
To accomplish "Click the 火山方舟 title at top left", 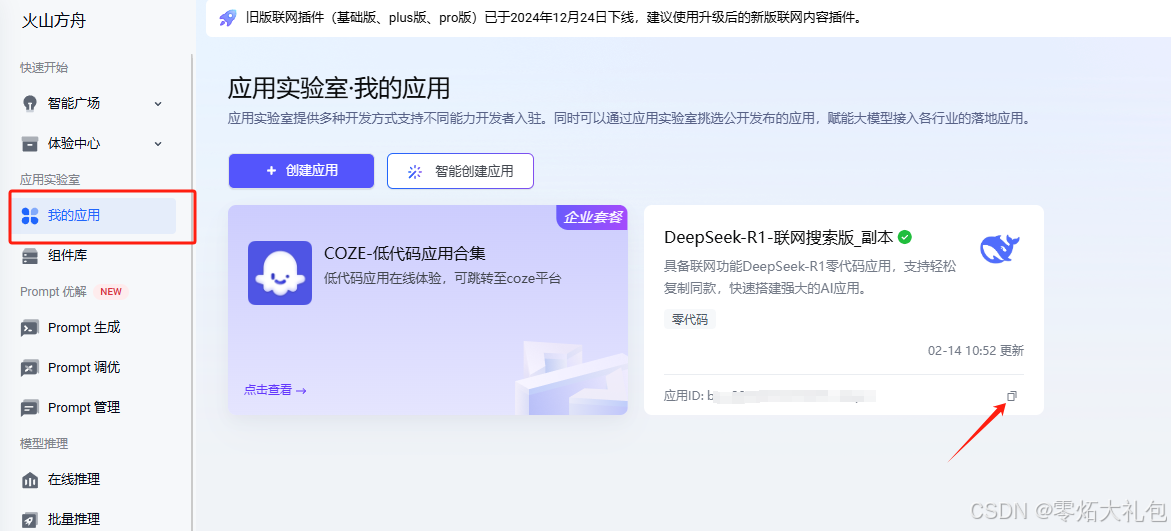I will 53,20.
